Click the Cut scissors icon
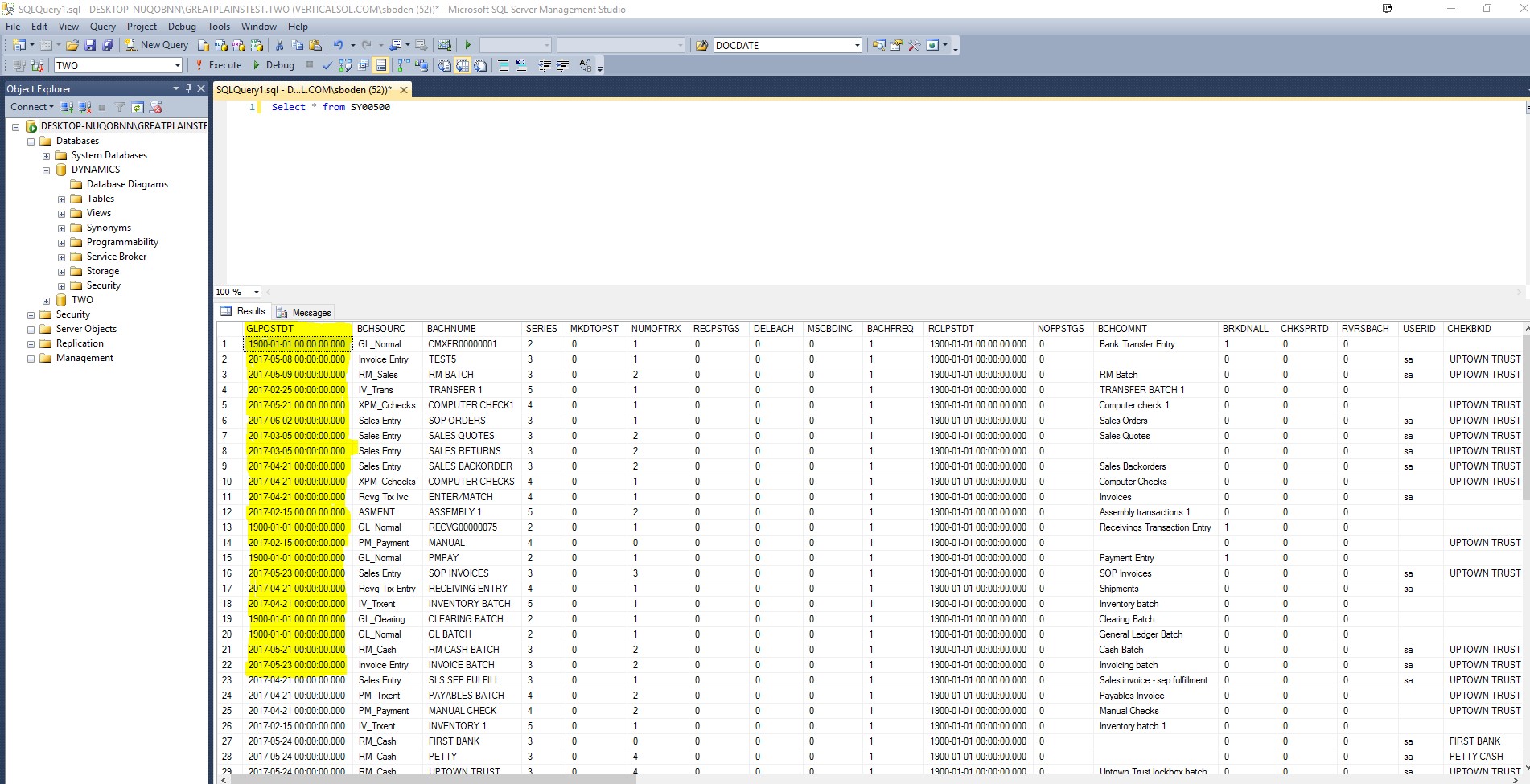The width and height of the screenshot is (1530, 784). [x=279, y=46]
